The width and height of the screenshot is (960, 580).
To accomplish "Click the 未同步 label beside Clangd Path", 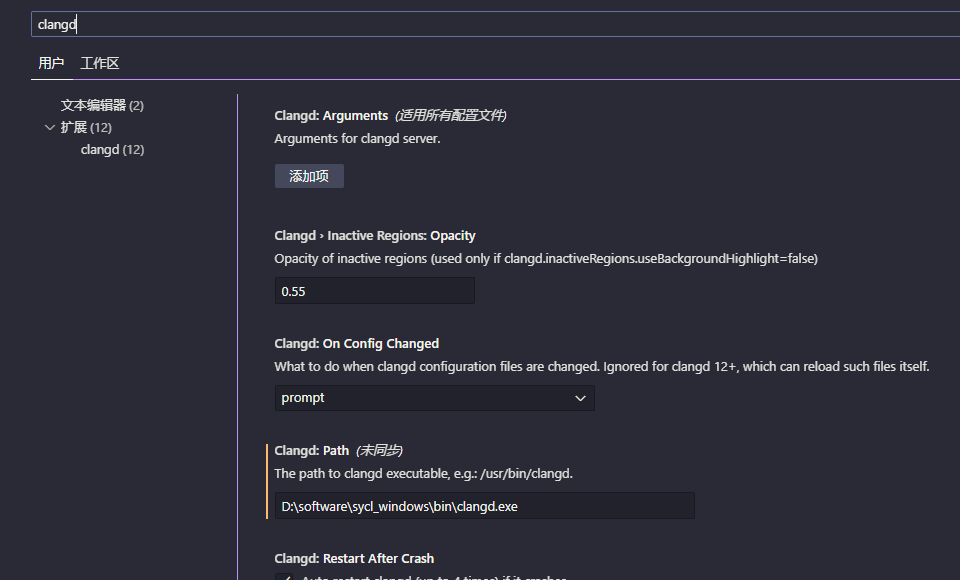I will tap(379, 451).
